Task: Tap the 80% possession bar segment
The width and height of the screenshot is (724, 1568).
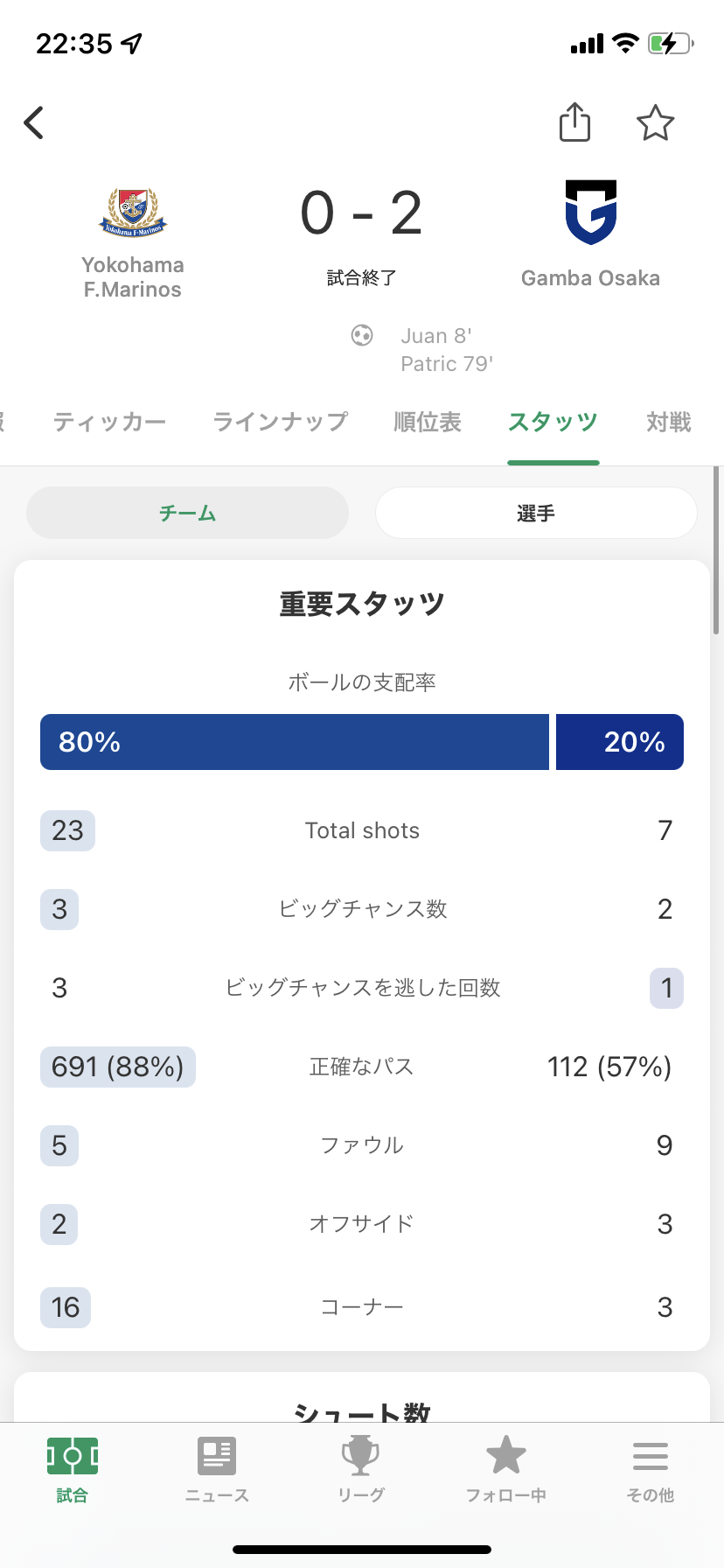Action: 294,742
